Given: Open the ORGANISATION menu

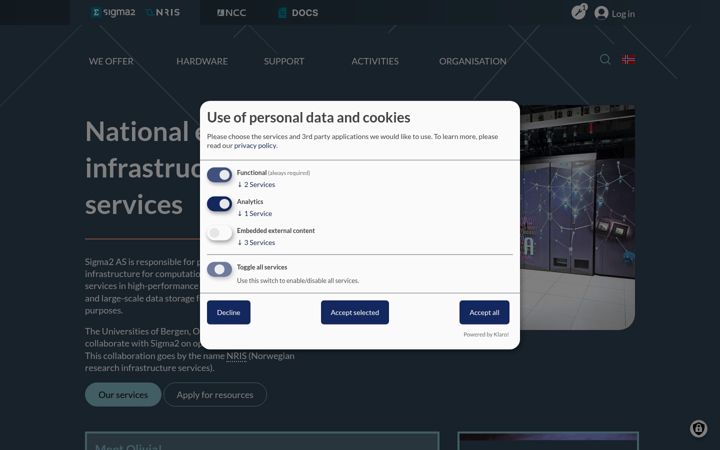Looking at the screenshot, I should (472, 61).
